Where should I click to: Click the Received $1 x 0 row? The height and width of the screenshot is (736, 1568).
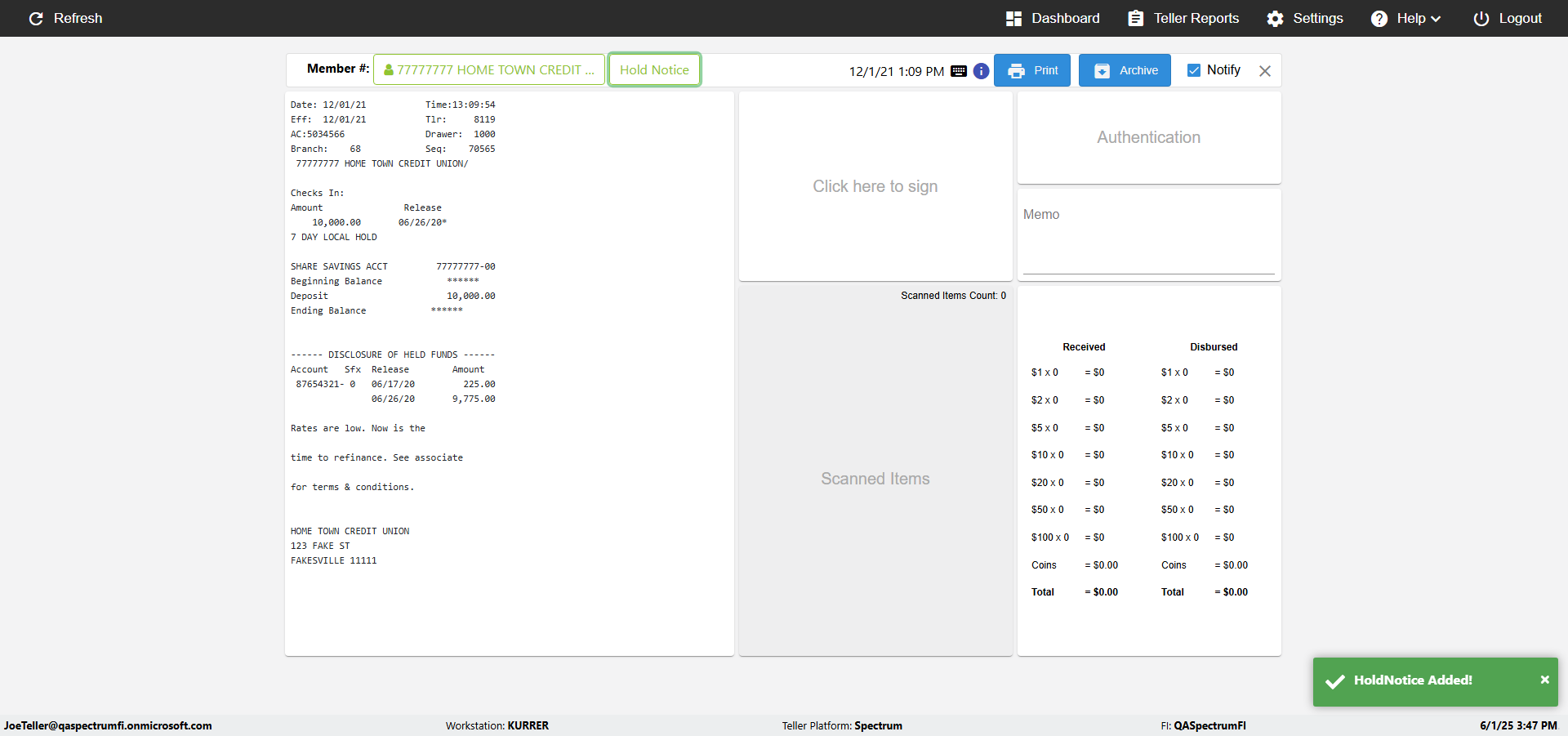click(x=1067, y=372)
